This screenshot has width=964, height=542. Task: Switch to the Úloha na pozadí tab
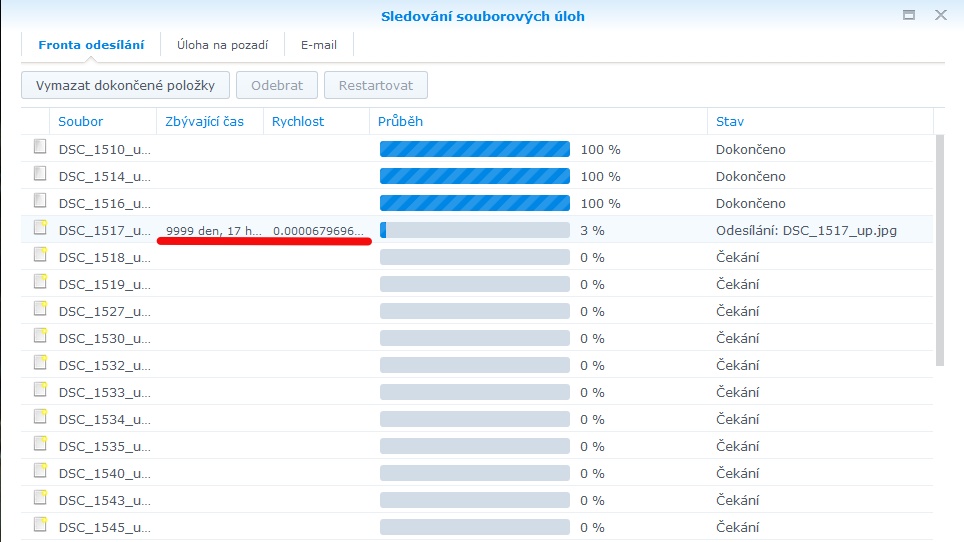[x=222, y=45]
